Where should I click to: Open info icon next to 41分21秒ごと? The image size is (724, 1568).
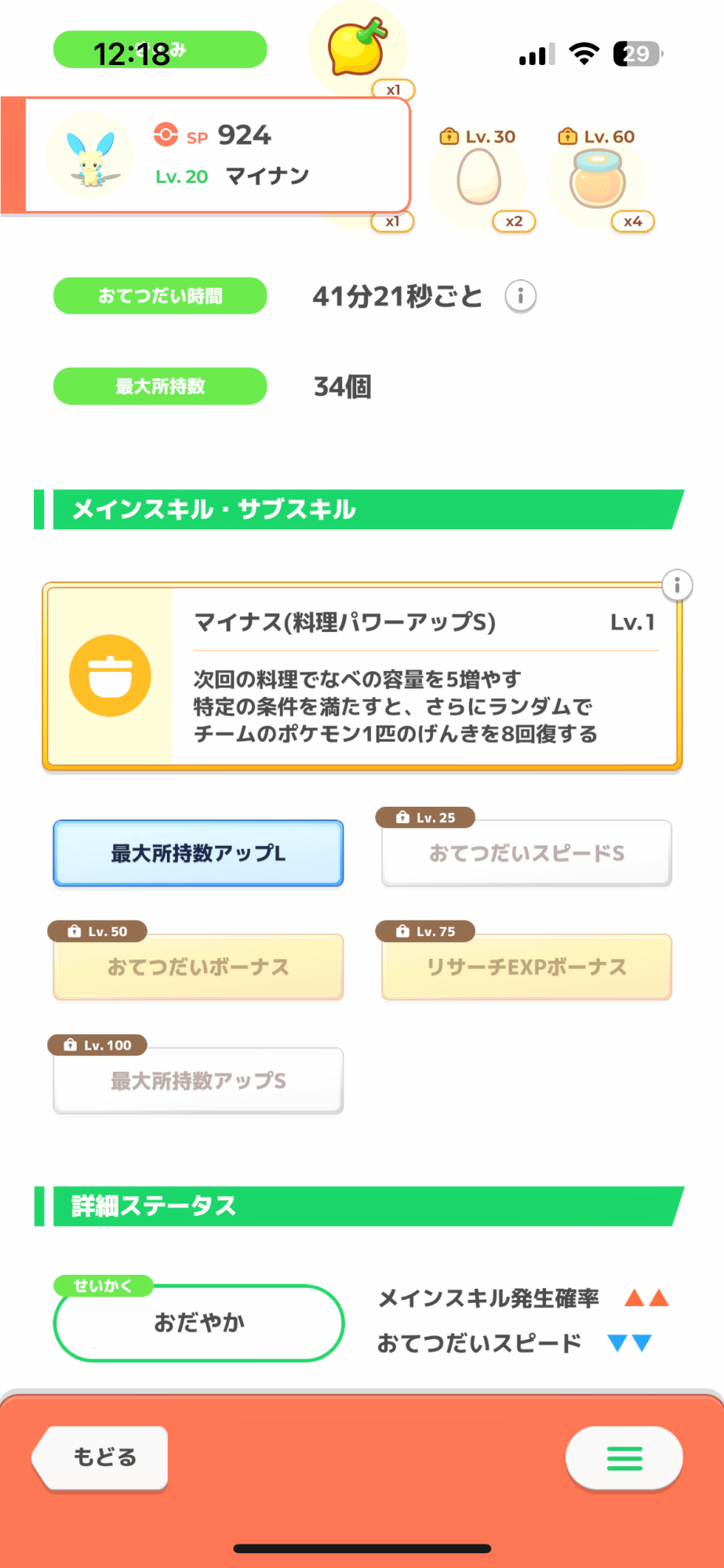click(520, 296)
